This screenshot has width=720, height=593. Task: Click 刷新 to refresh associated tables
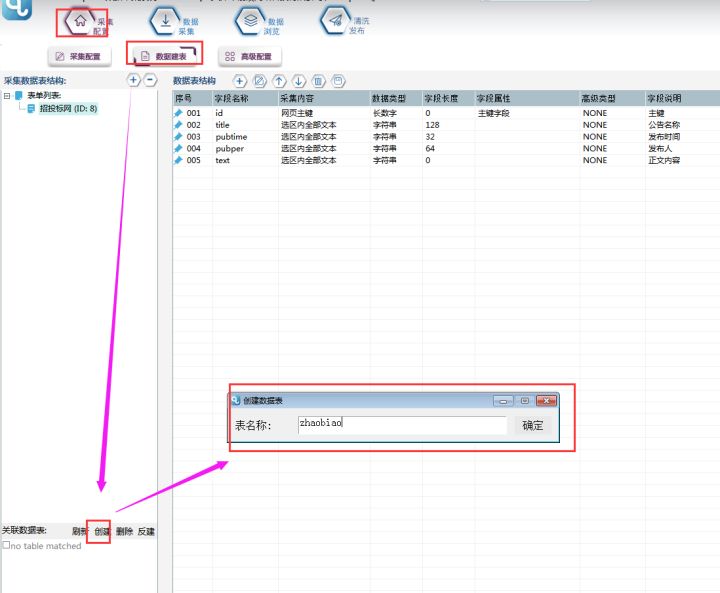point(79,531)
